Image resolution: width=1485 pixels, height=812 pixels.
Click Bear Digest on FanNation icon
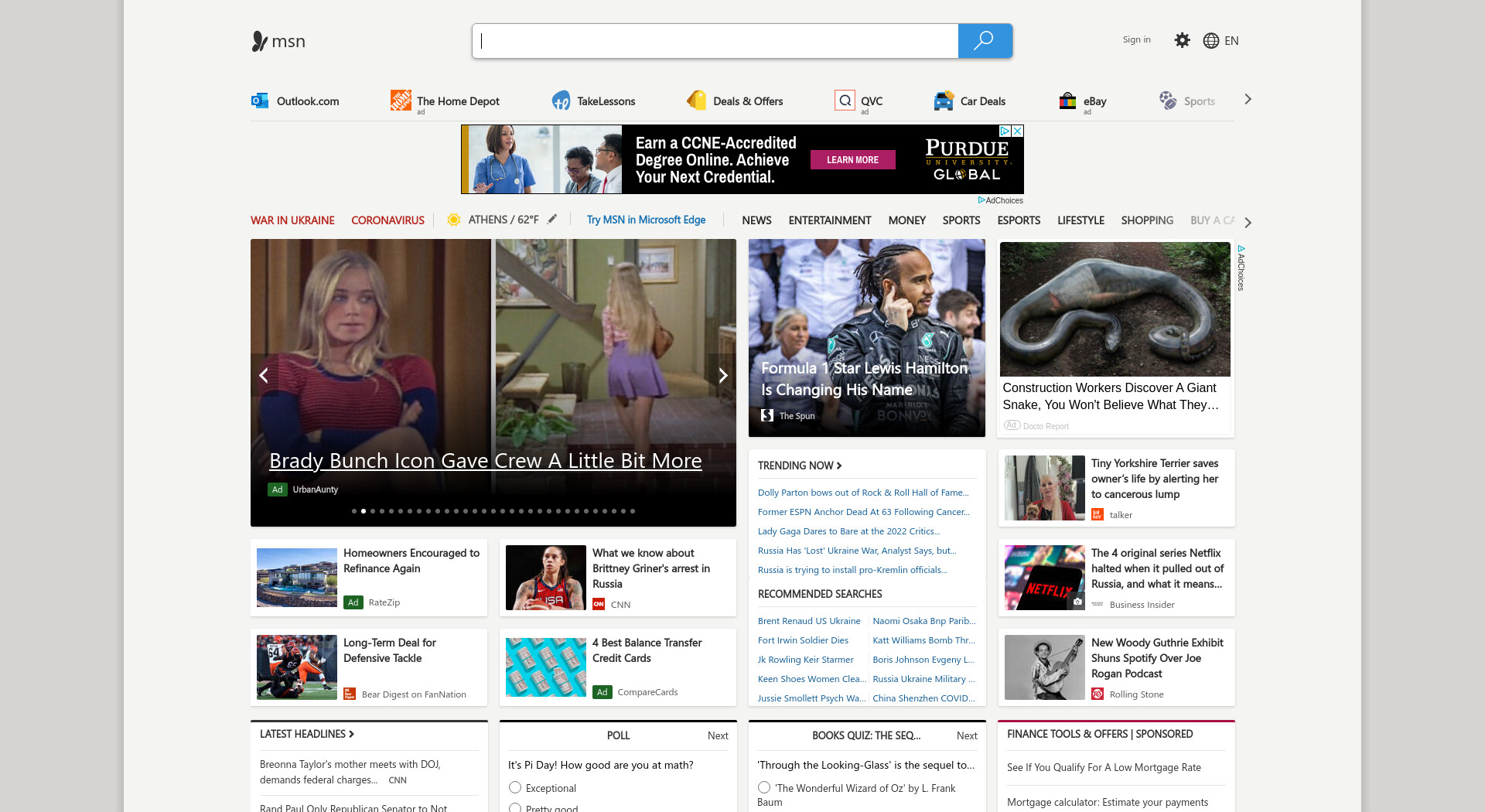point(350,694)
